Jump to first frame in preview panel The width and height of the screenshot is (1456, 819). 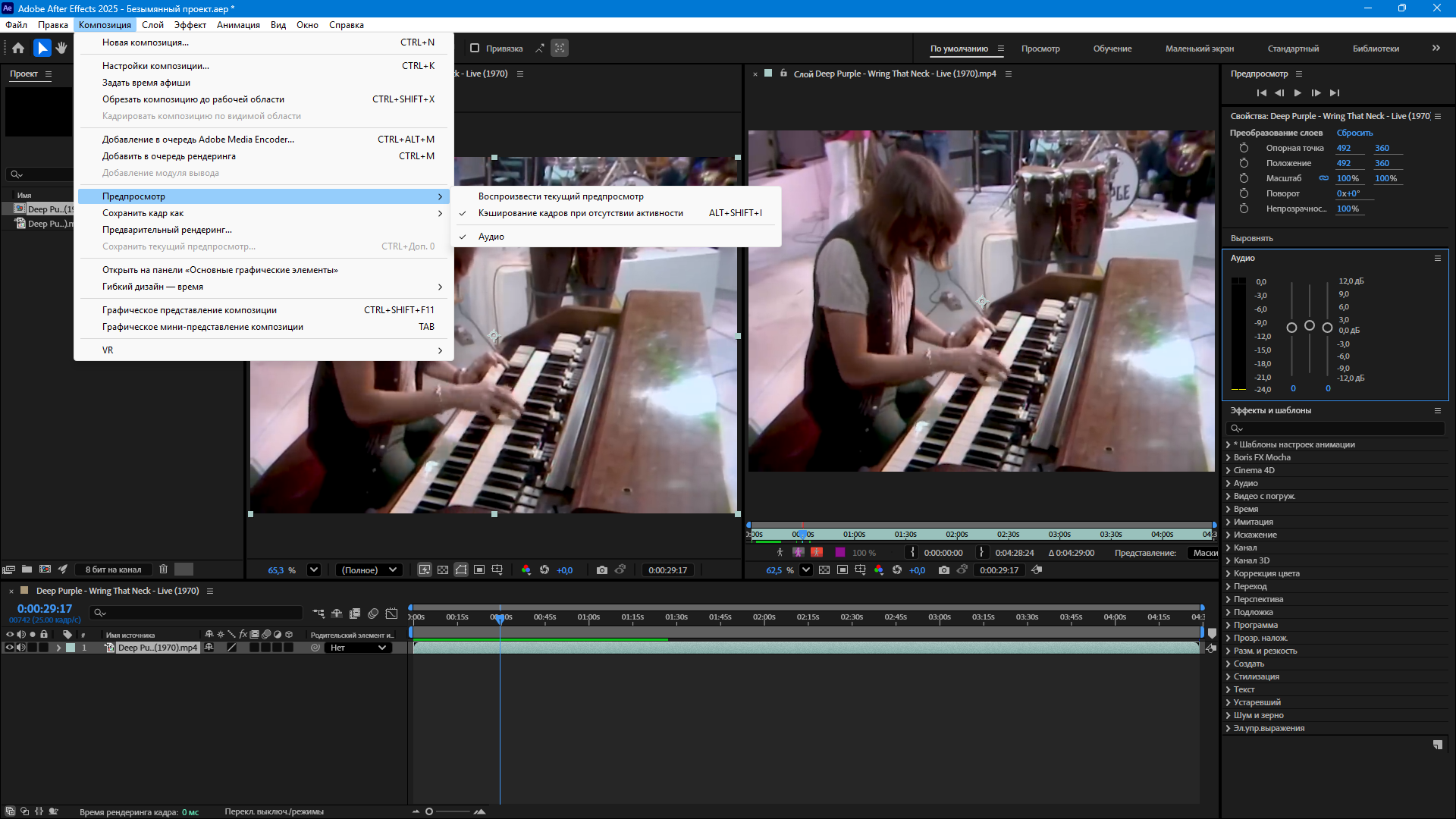1261,93
